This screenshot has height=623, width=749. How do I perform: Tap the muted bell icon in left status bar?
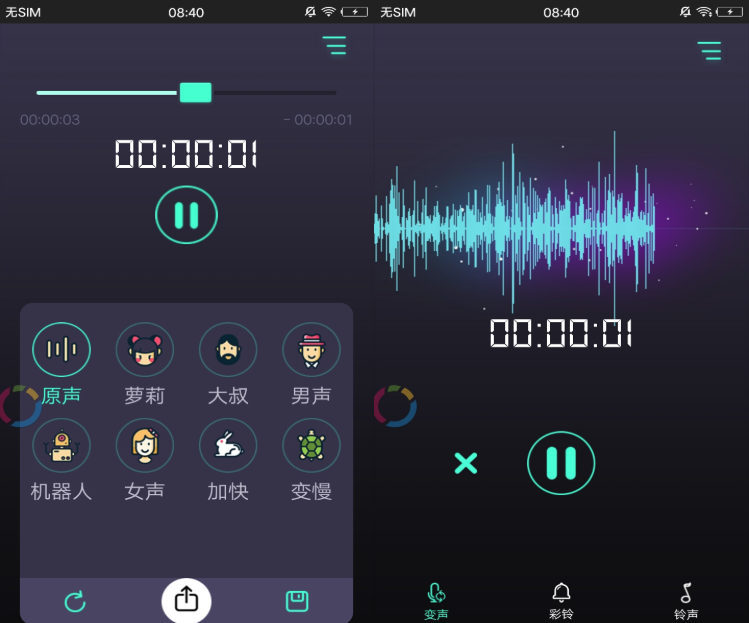(x=310, y=11)
